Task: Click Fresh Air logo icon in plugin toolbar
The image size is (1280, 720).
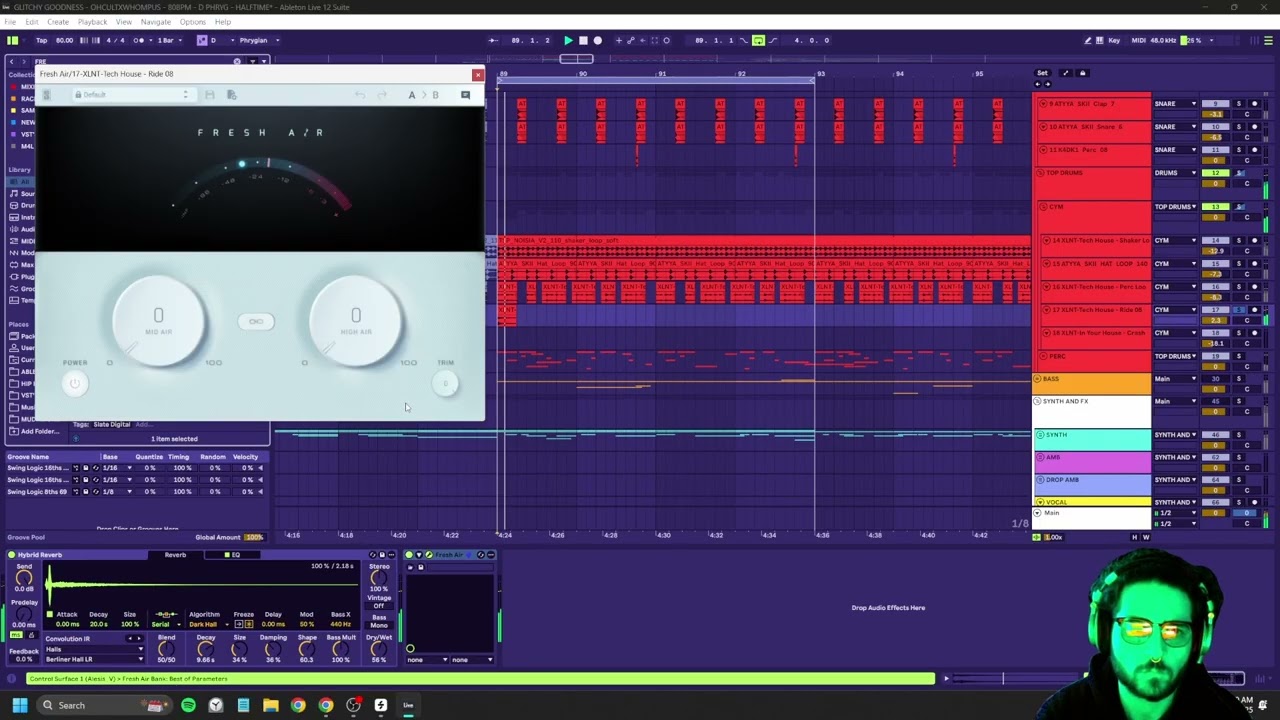Action: coord(46,95)
